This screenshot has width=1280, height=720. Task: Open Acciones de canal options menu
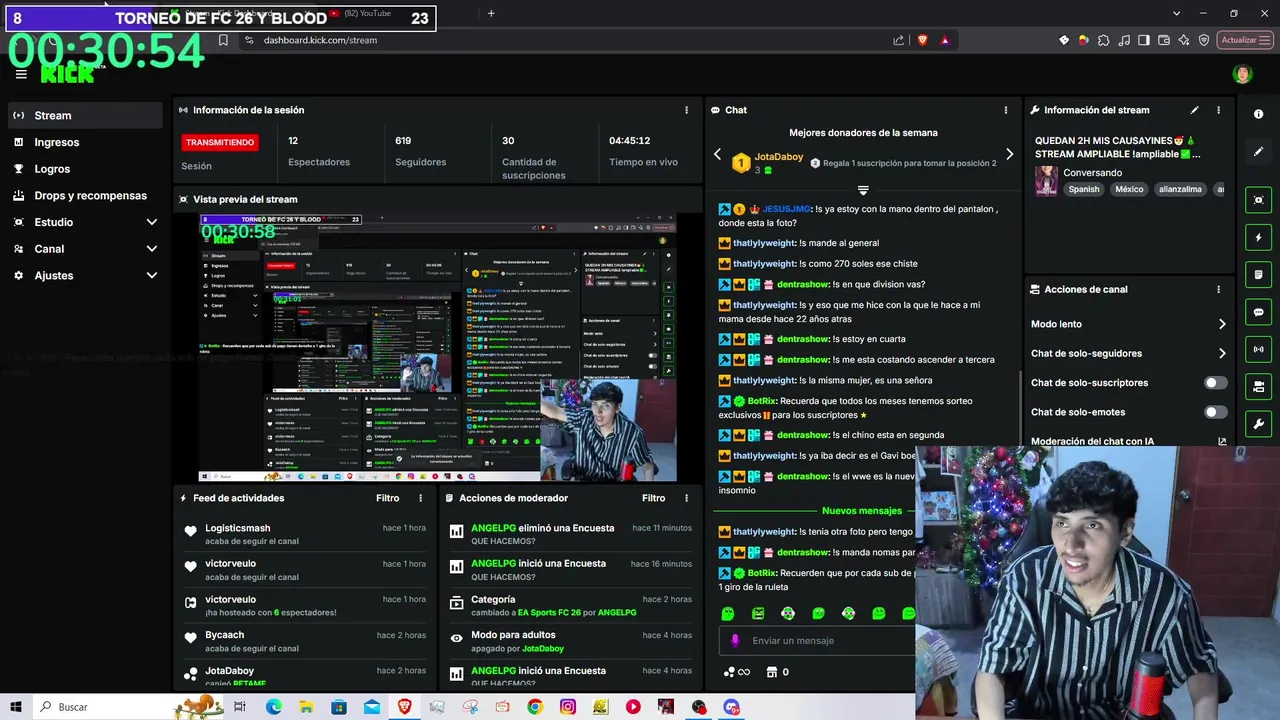point(1218,289)
